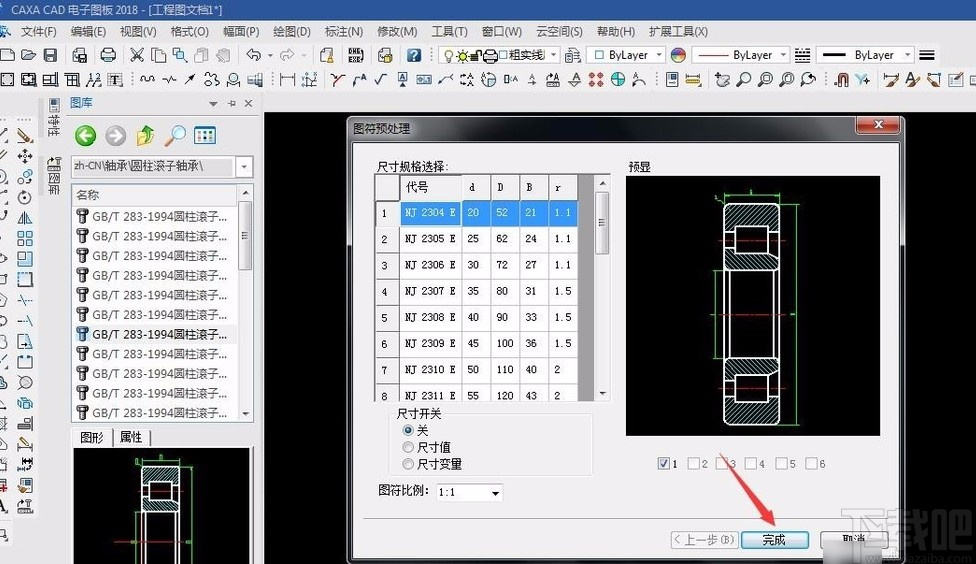Click the 代号 column header
The width and height of the screenshot is (976, 564).
point(430,187)
